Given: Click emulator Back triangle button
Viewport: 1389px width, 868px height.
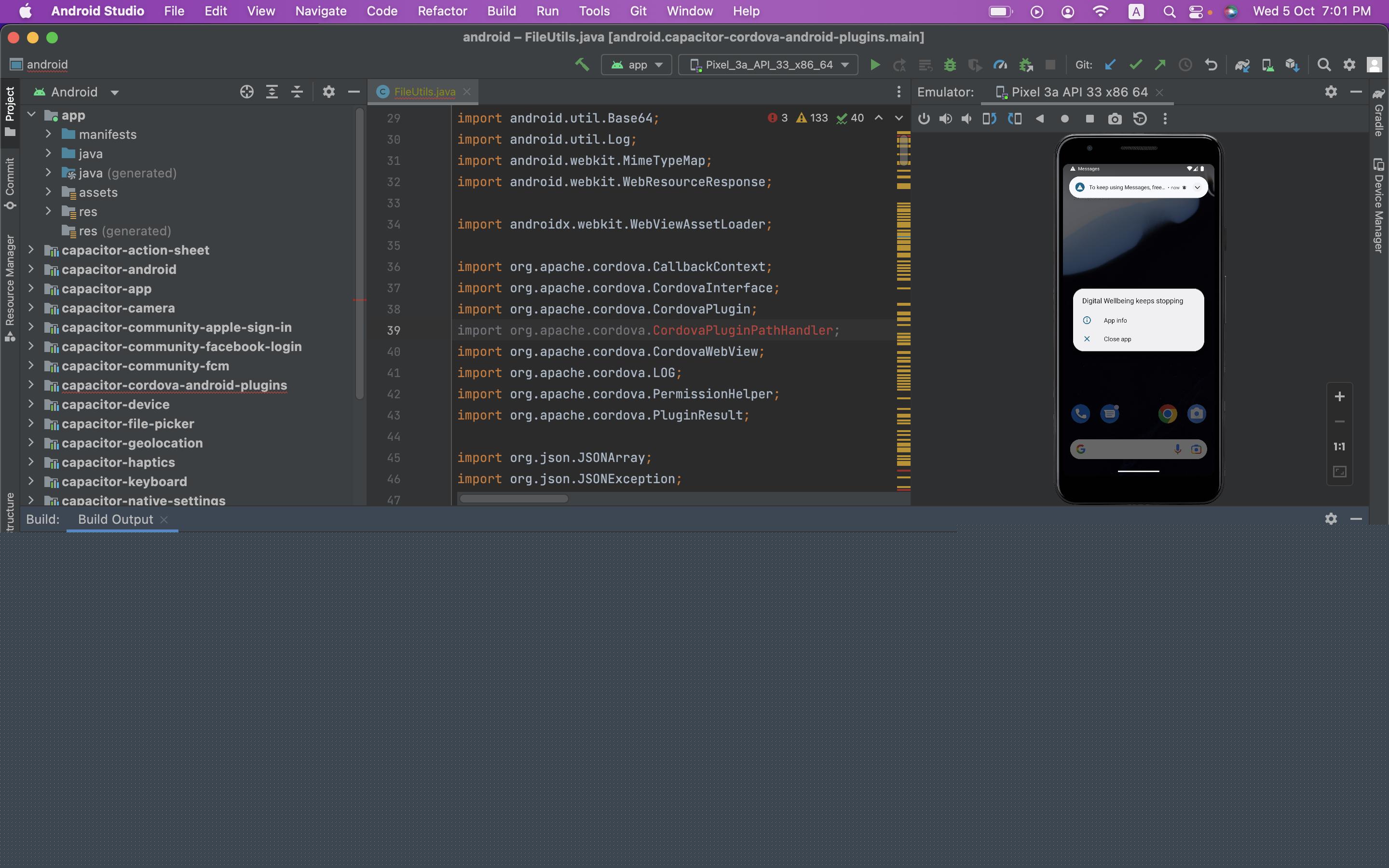Looking at the screenshot, I should (x=1039, y=119).
